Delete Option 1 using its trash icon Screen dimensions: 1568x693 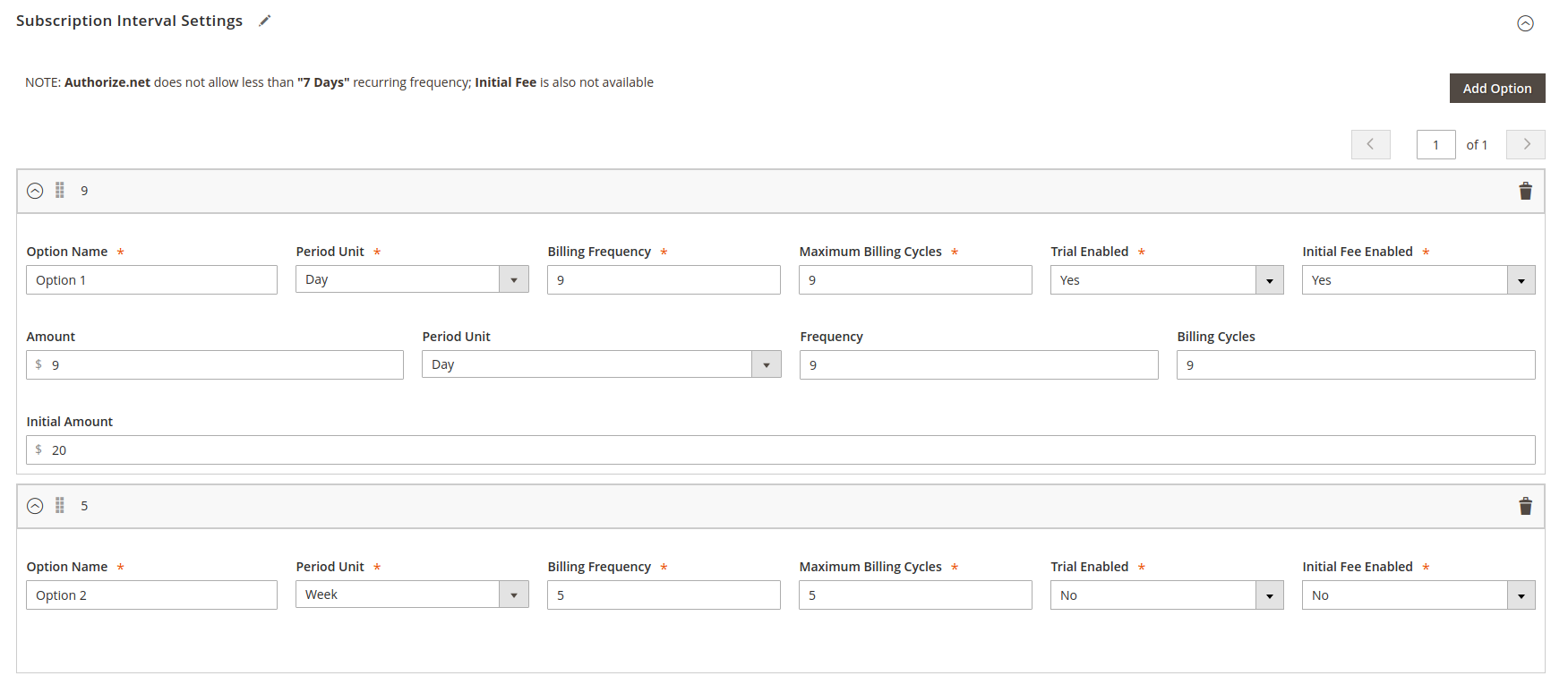point(1525,191)
